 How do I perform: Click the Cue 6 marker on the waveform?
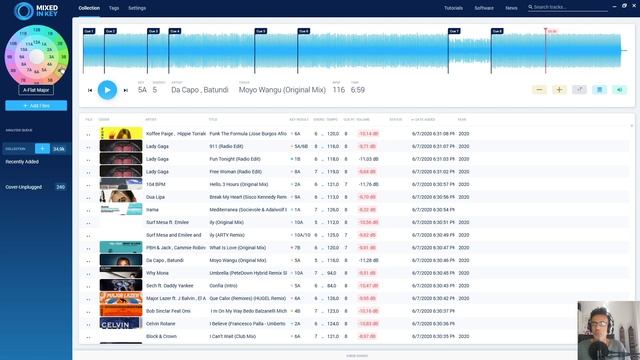click(x=303, y=31)
